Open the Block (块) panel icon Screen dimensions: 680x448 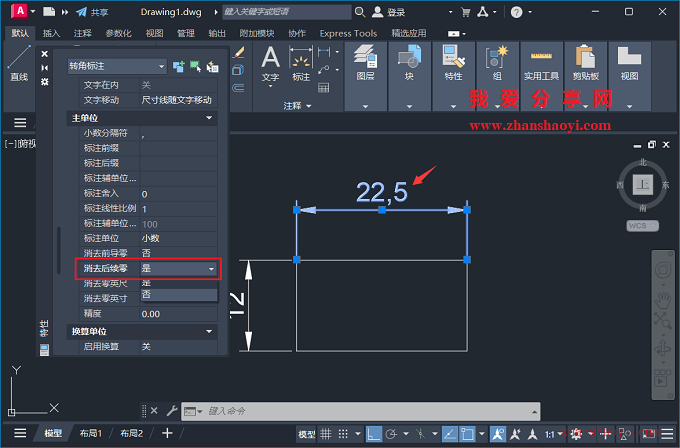pos(409,56)
